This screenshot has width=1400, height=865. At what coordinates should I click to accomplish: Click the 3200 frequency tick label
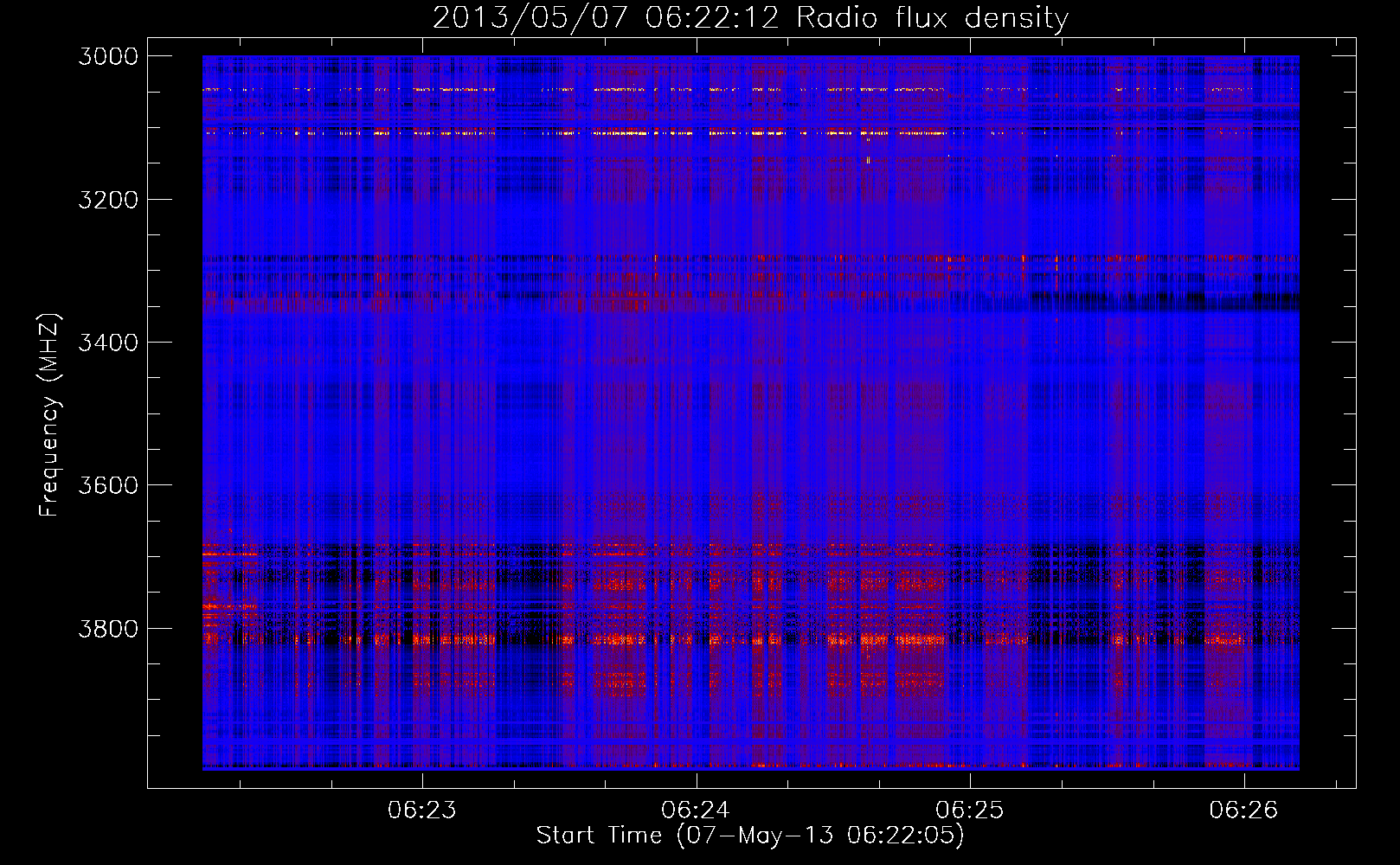coord(108,200)
